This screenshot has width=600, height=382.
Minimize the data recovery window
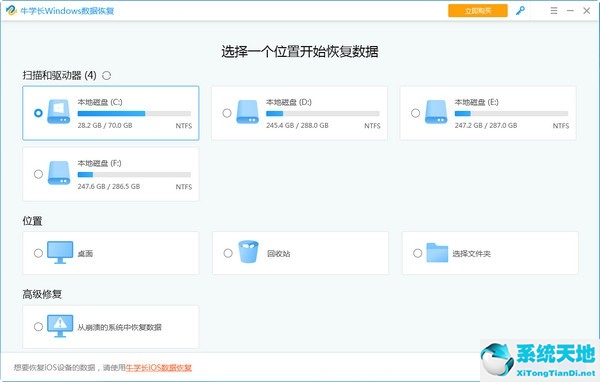pyautogui.click(x=570, y=11)
